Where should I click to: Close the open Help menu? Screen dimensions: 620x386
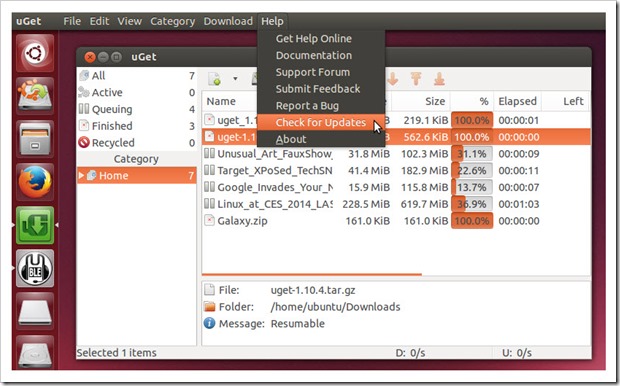272,21
